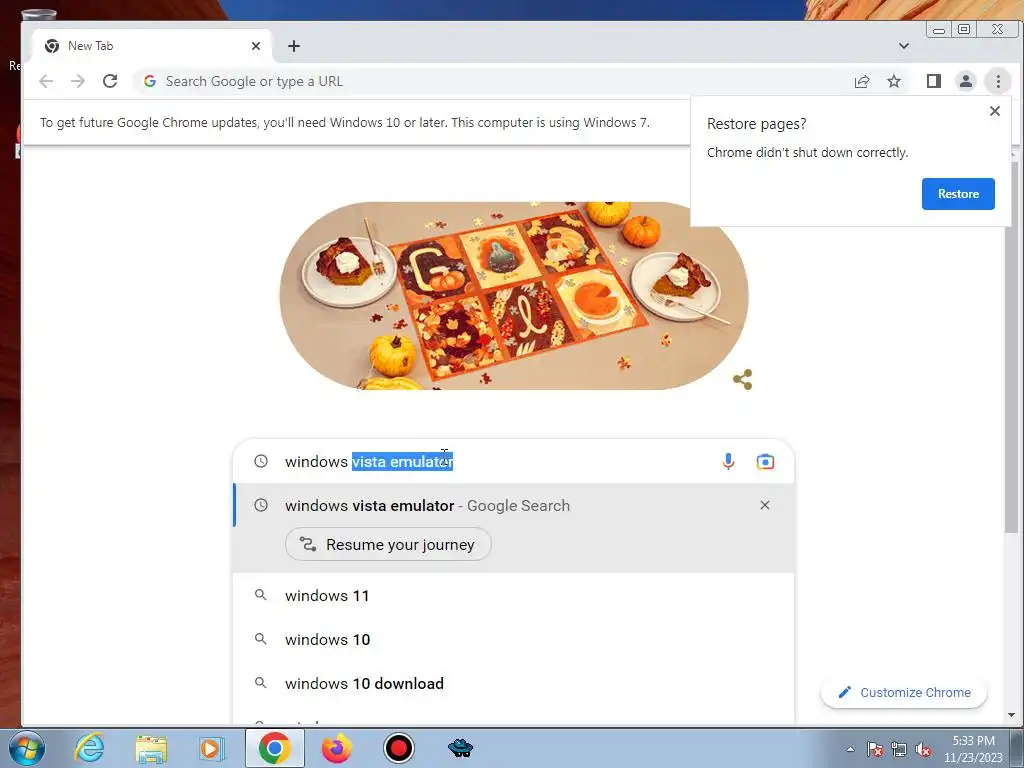Image resolution: width=1024 pixels, height=768 pixels.
Task: Remove windows vista emulator suggestion
Action: pos(765,505)
